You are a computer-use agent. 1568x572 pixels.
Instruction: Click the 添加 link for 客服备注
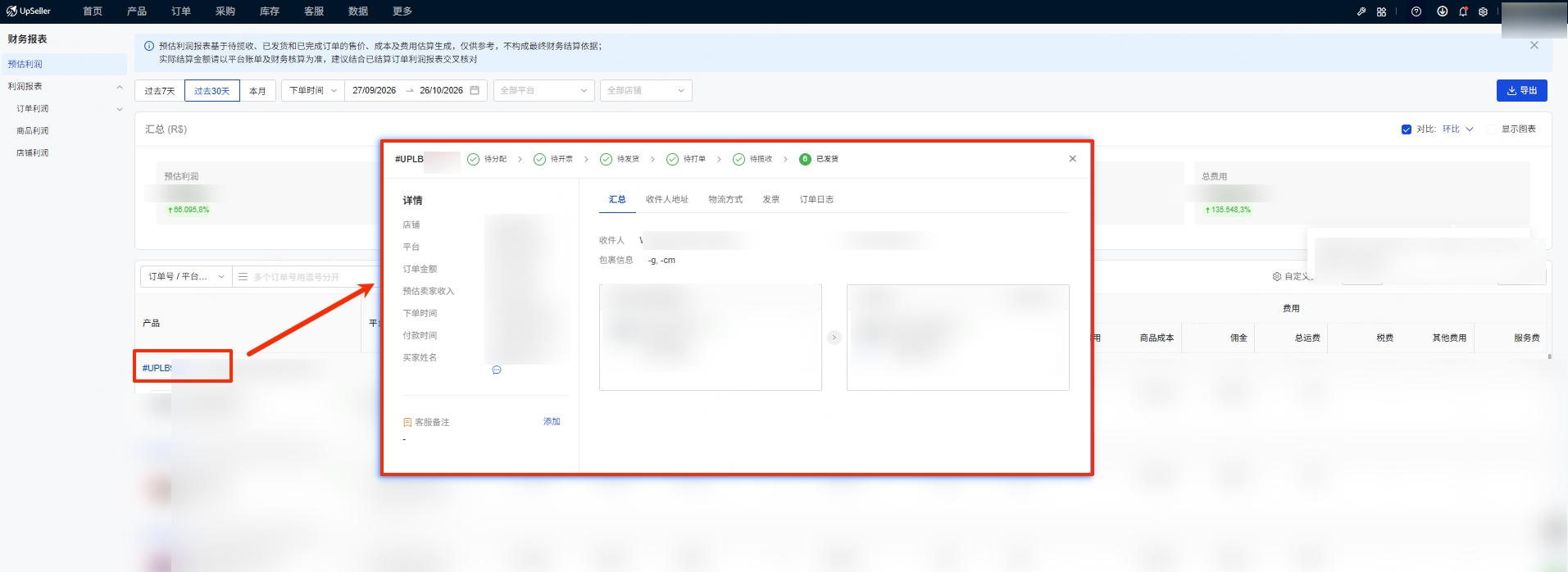click(x=552, y=422)
